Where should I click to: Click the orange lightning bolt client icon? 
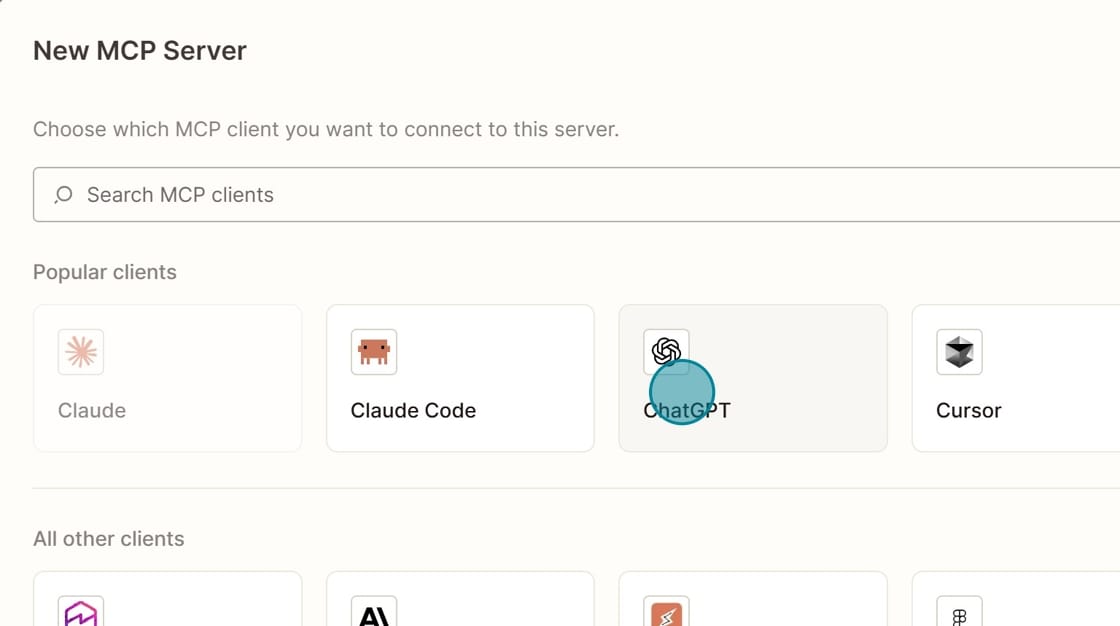[666, 613]
